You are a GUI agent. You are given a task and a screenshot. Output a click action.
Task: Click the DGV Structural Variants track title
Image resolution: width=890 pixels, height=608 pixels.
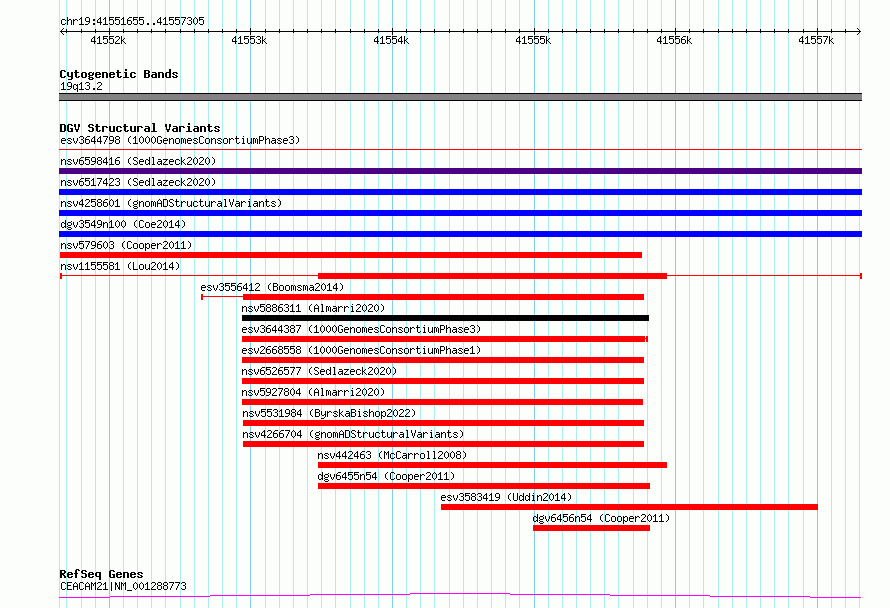(140, 128)
